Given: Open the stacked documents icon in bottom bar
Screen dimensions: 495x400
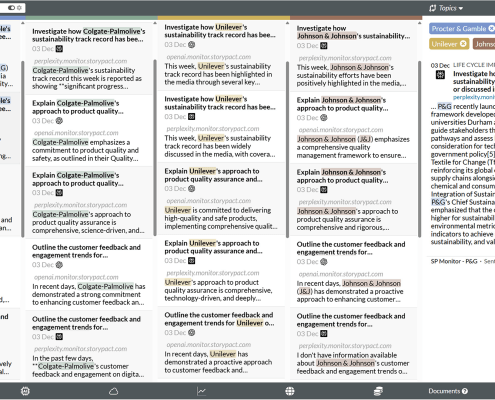Looking at the screenshot, I should point(378,391).
